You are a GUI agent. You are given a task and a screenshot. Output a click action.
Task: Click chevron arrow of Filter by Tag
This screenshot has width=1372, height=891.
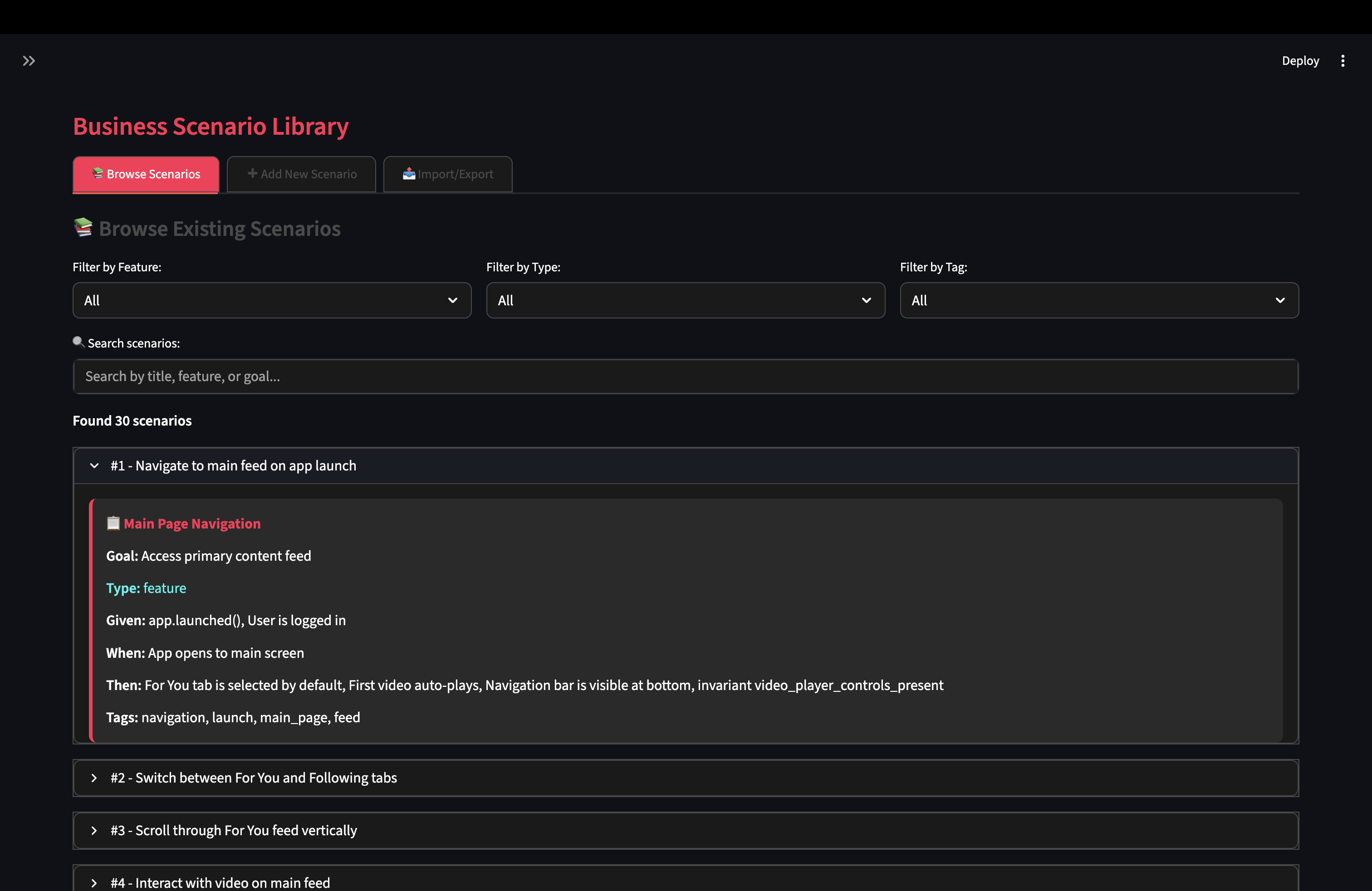coord(1280,300)
